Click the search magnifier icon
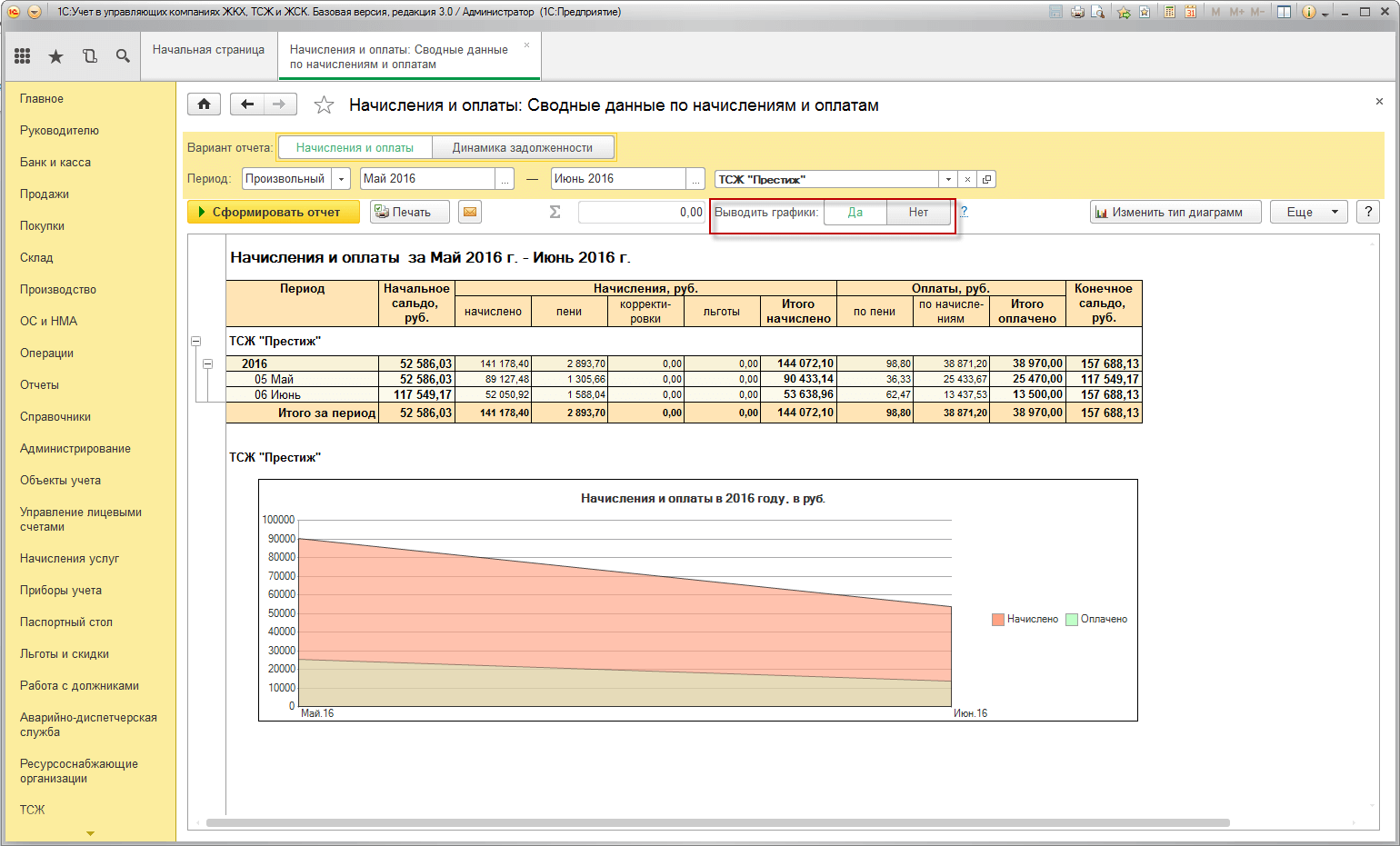The image size is (1400, 846). click(123, 56)
